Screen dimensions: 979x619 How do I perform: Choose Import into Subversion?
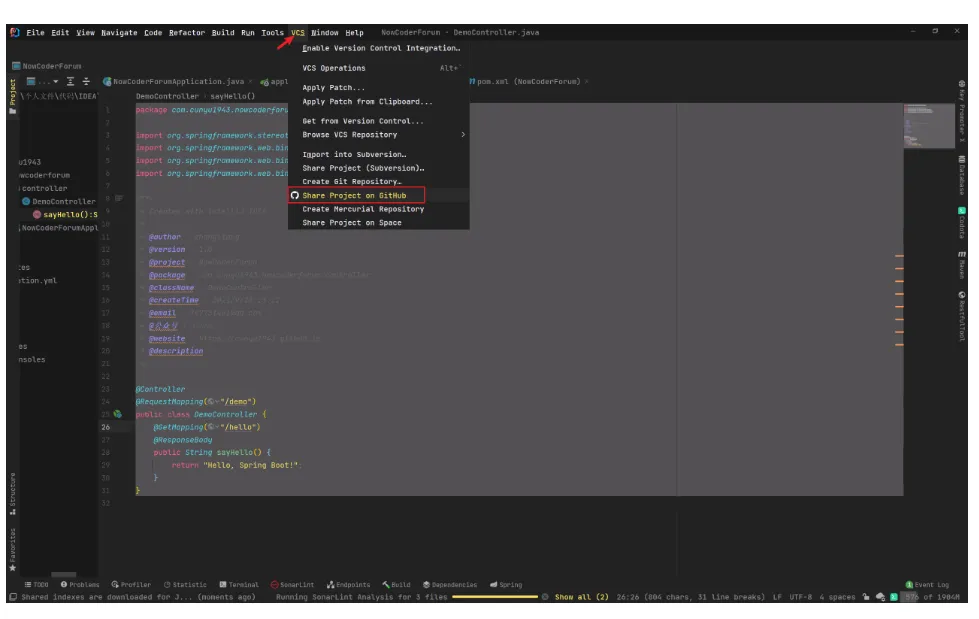tap(378, 154)
